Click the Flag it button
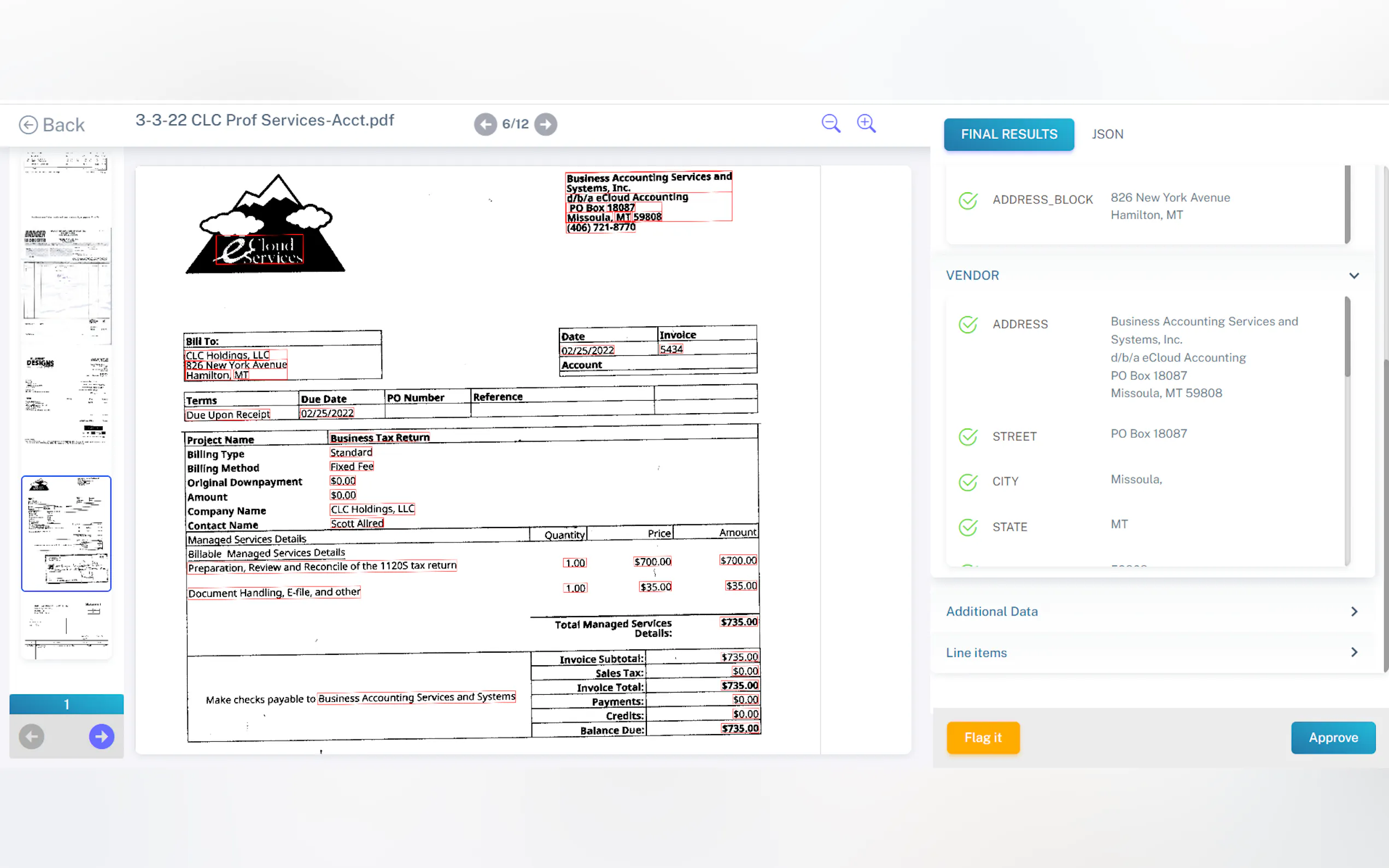This screenshot has height=868, width=1389. 983,738
